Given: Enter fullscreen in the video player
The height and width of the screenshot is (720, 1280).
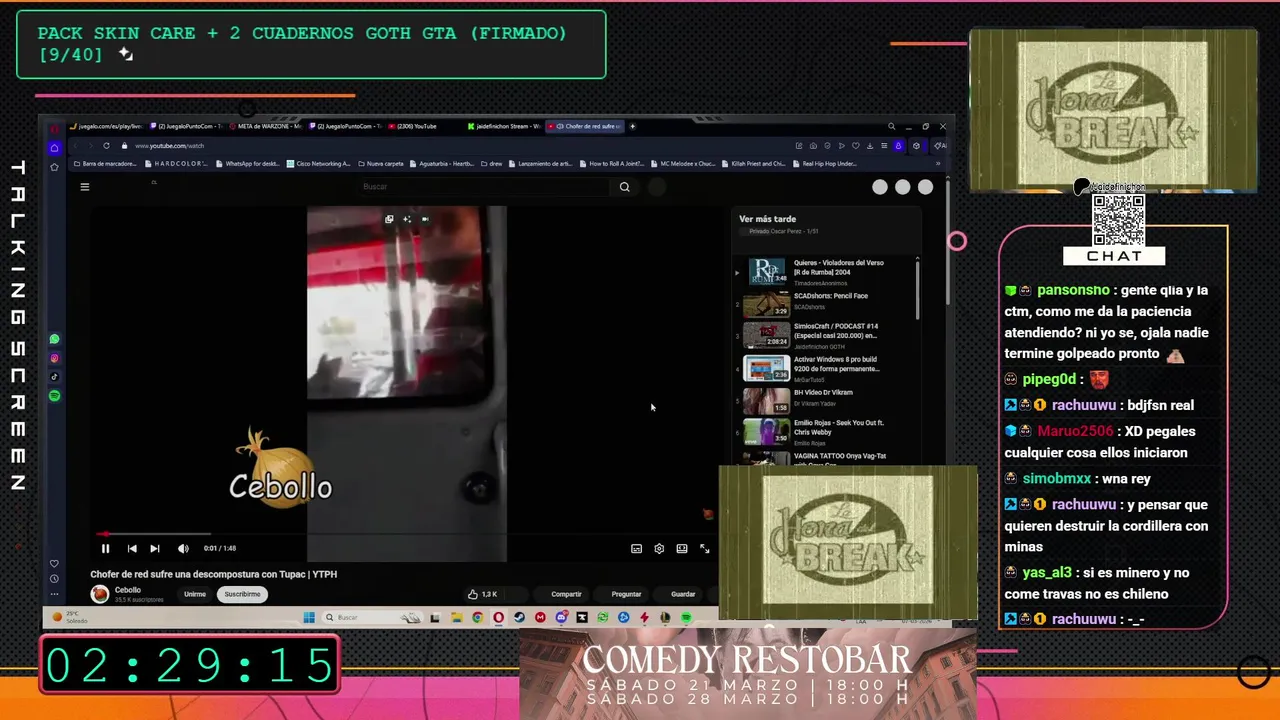Looking at the screenshot, I should pos(705,548).
